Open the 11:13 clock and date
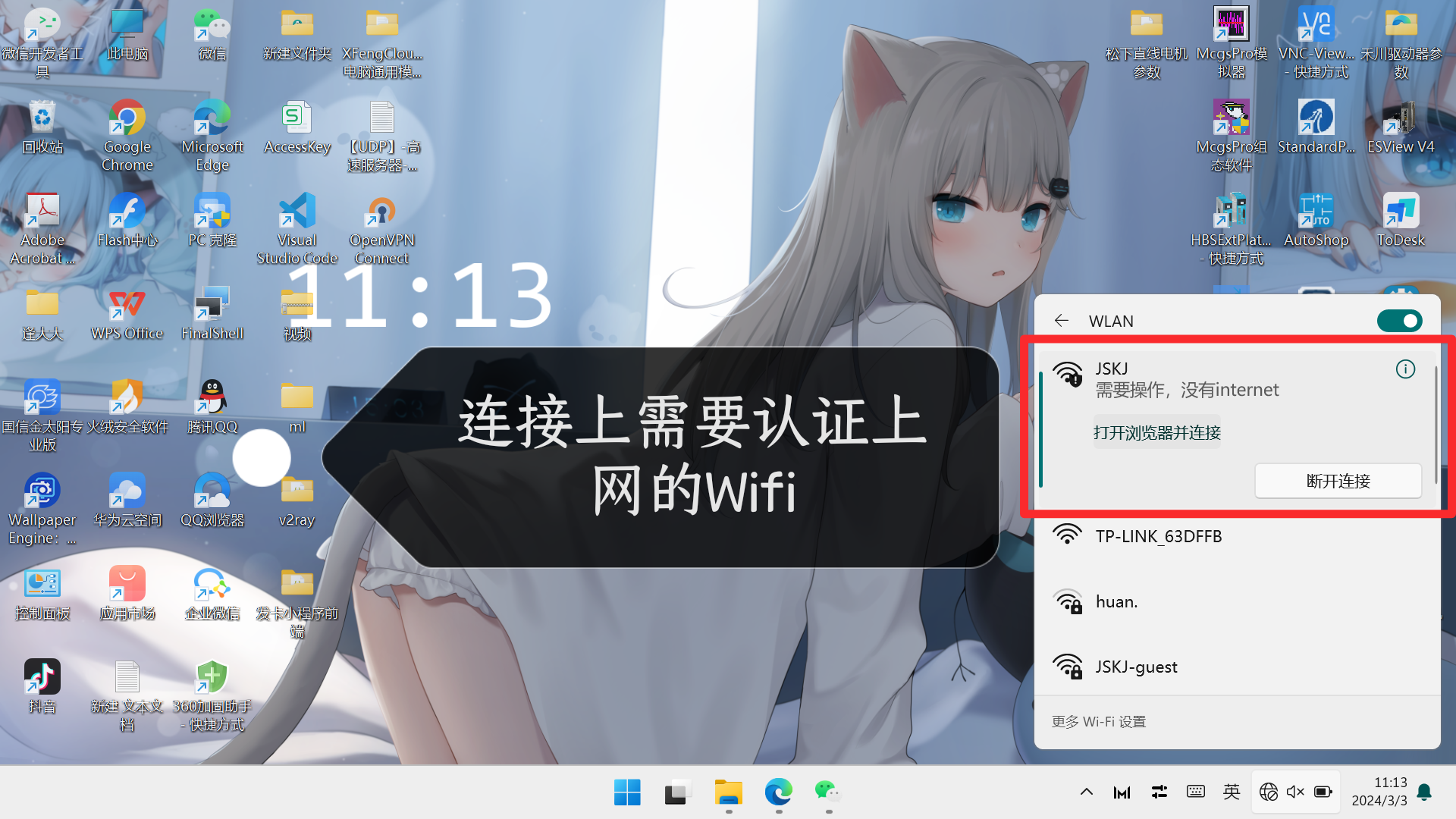This screenshot has width=1456, height=819. click(x=1379, y=792)
